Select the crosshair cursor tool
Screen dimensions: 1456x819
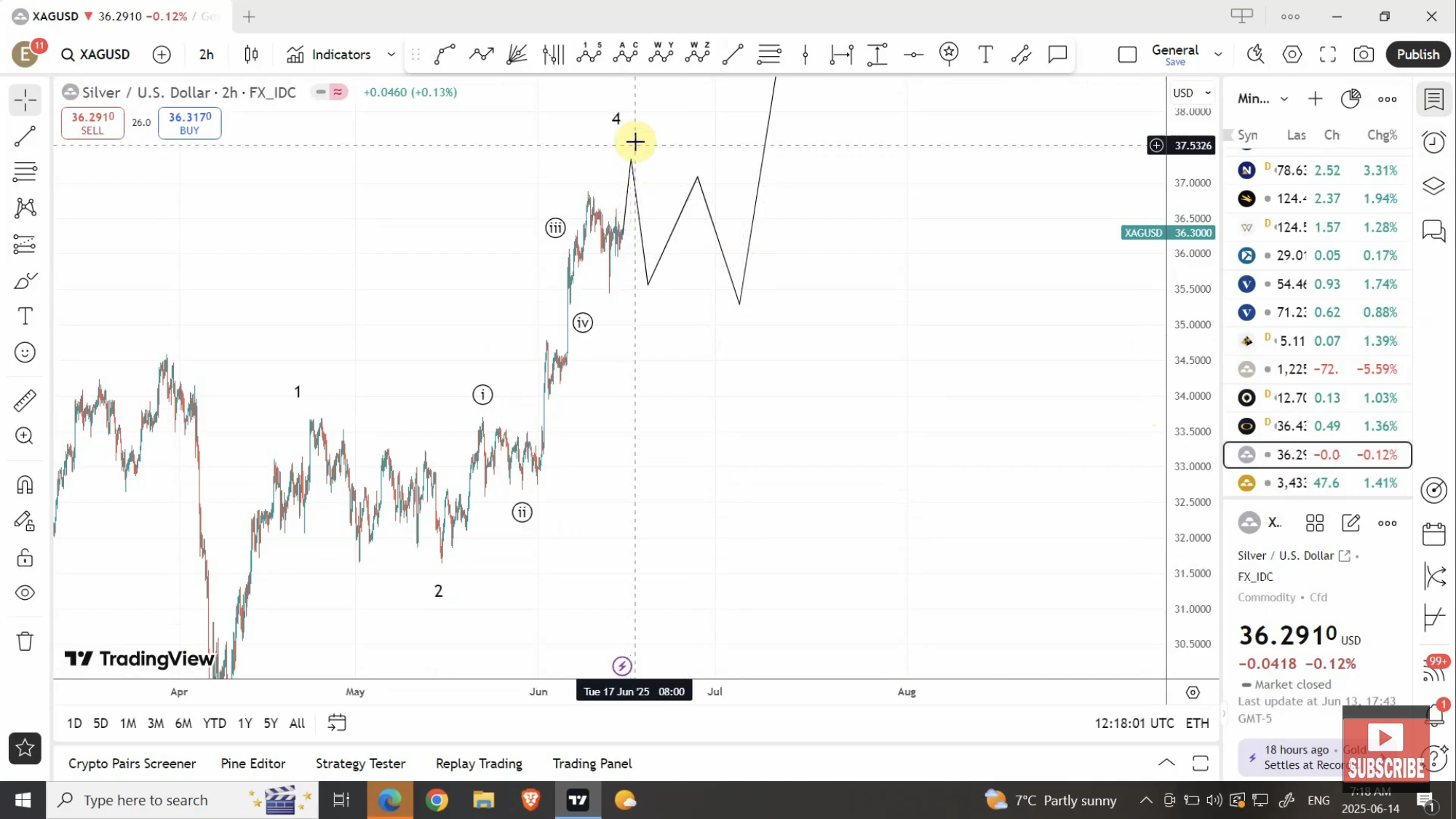point(25,100)
